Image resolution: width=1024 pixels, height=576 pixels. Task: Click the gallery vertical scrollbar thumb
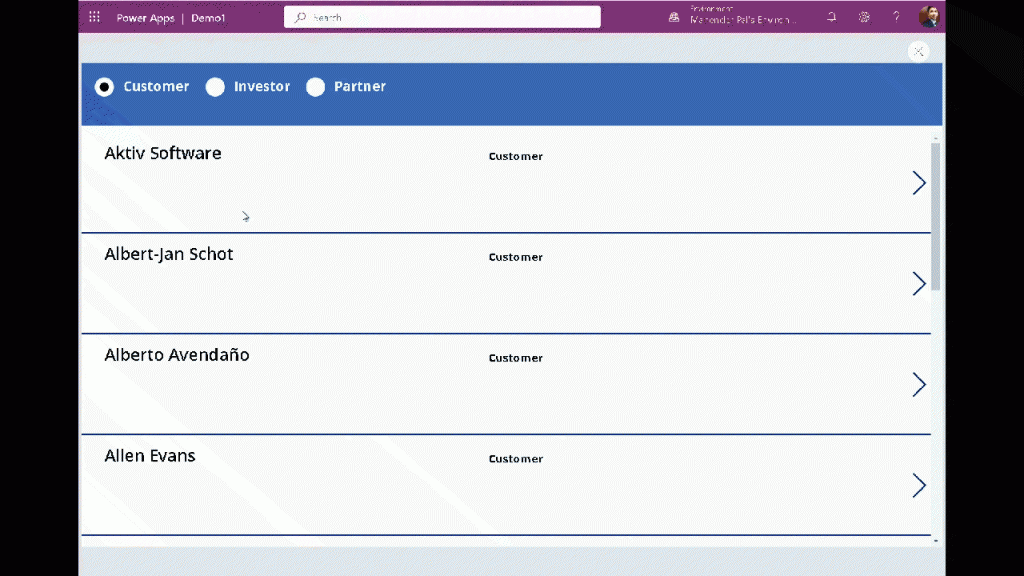[935, 216]
